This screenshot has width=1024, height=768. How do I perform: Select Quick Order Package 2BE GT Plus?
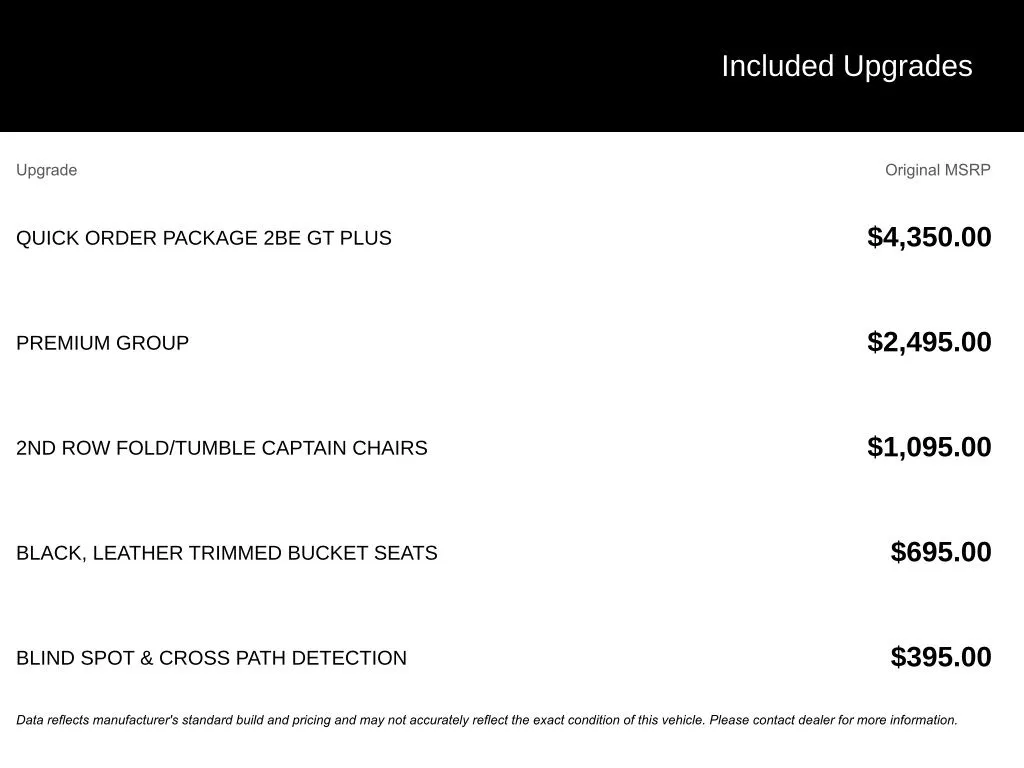coord(203,238)
